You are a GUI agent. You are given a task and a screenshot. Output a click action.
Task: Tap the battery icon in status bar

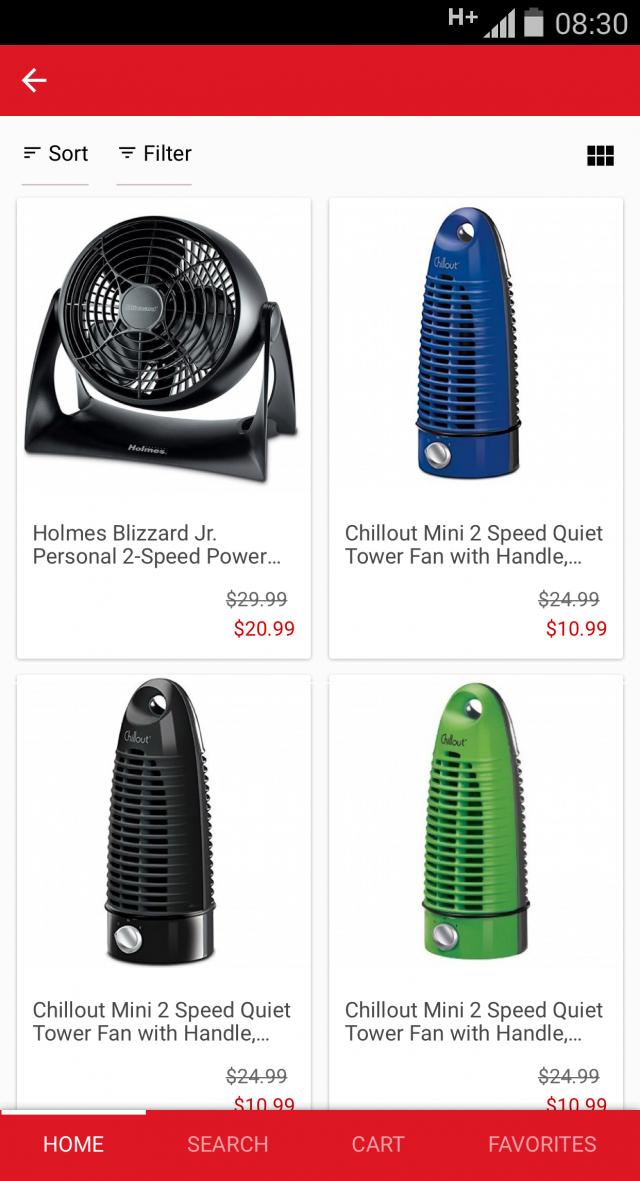534,22
